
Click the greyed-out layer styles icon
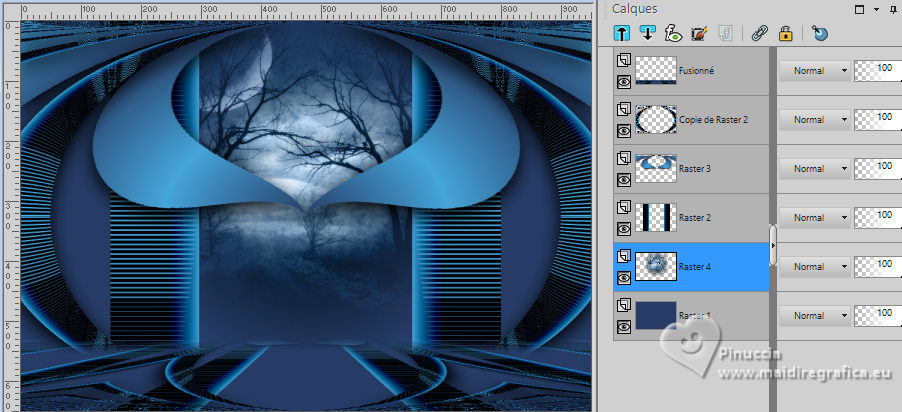[725, 34]
